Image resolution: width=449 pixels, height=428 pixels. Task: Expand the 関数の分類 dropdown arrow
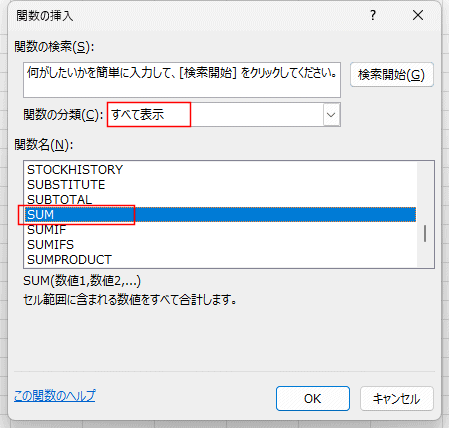(x=331, y=115)
